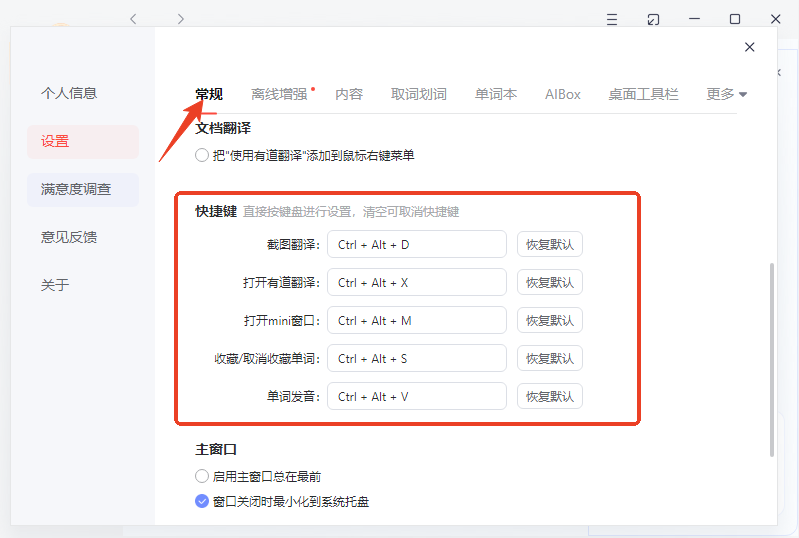Restore default for 打开mini窗口 shortcut
Viewport: 799px width, 538px height.
click(x=550, y=320)
